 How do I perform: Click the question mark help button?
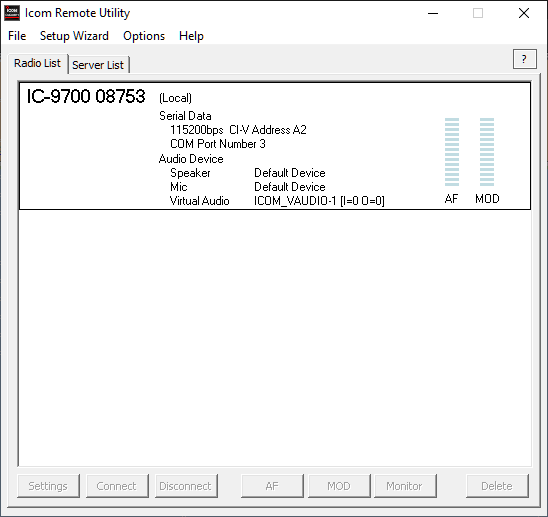(524, 59)
